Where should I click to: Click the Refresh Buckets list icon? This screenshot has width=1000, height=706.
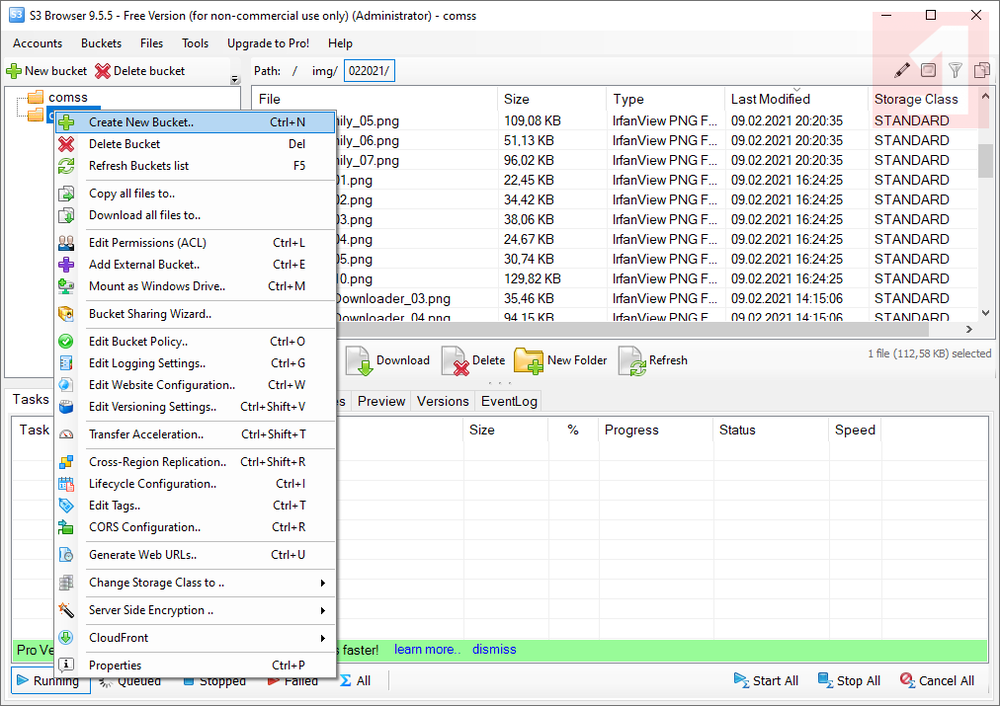[x=66, y=166]
